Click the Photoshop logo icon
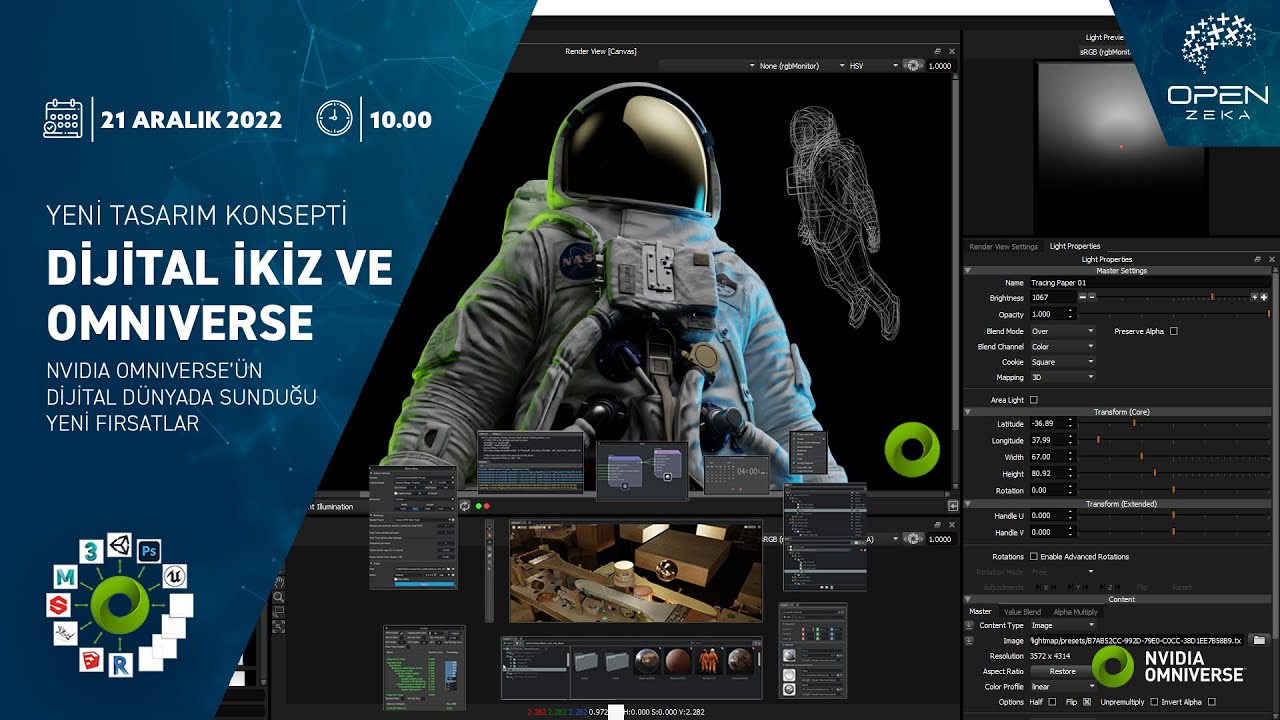This screenshot has height=720, width=1280. [150, 550]
